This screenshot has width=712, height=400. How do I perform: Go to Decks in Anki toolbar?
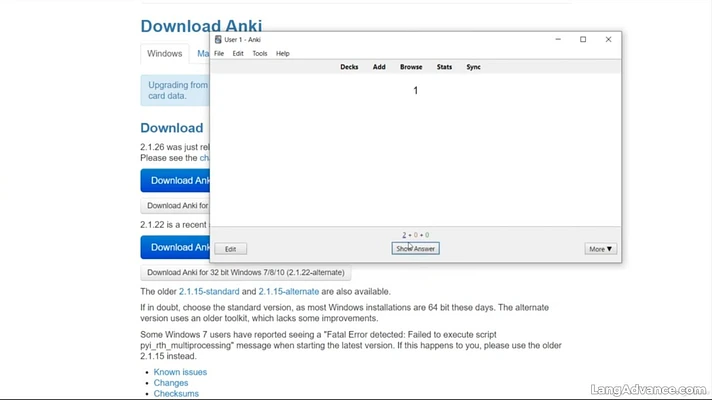[x=349, y=67]
